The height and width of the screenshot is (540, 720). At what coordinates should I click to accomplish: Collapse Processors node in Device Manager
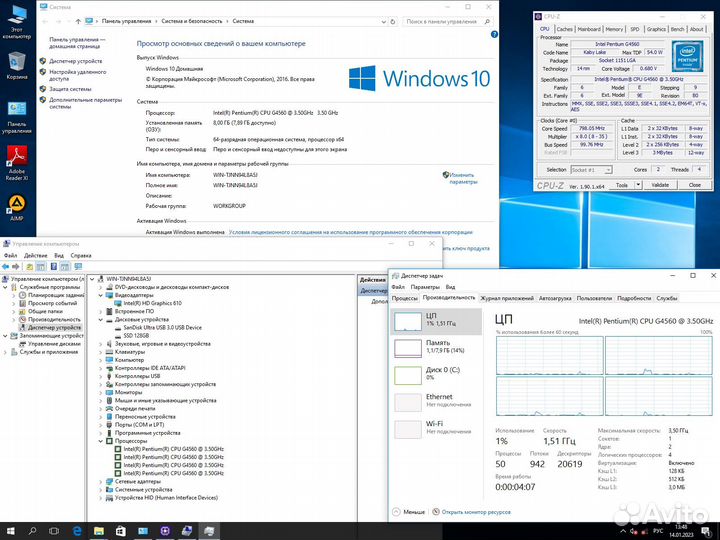101,441
